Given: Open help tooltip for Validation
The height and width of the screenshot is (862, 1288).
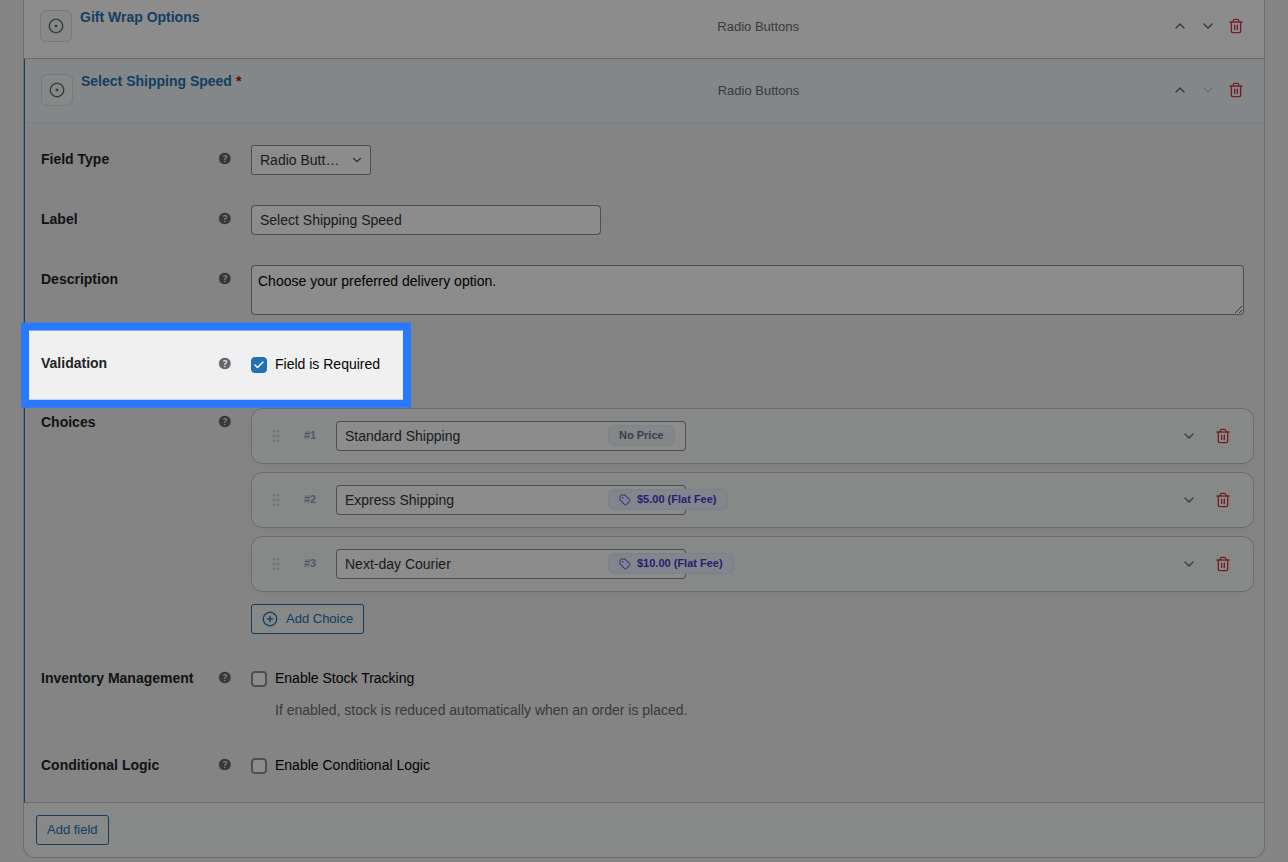Looking at the screenshot, I should click(225, 363).
